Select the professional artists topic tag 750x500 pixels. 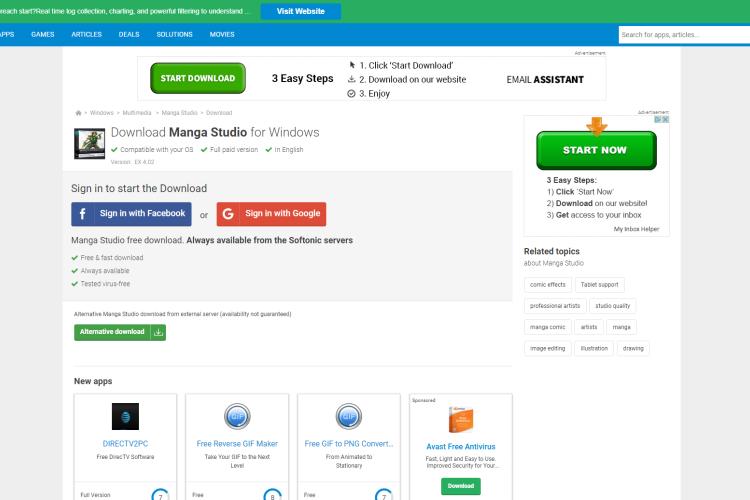coord(555,306)
